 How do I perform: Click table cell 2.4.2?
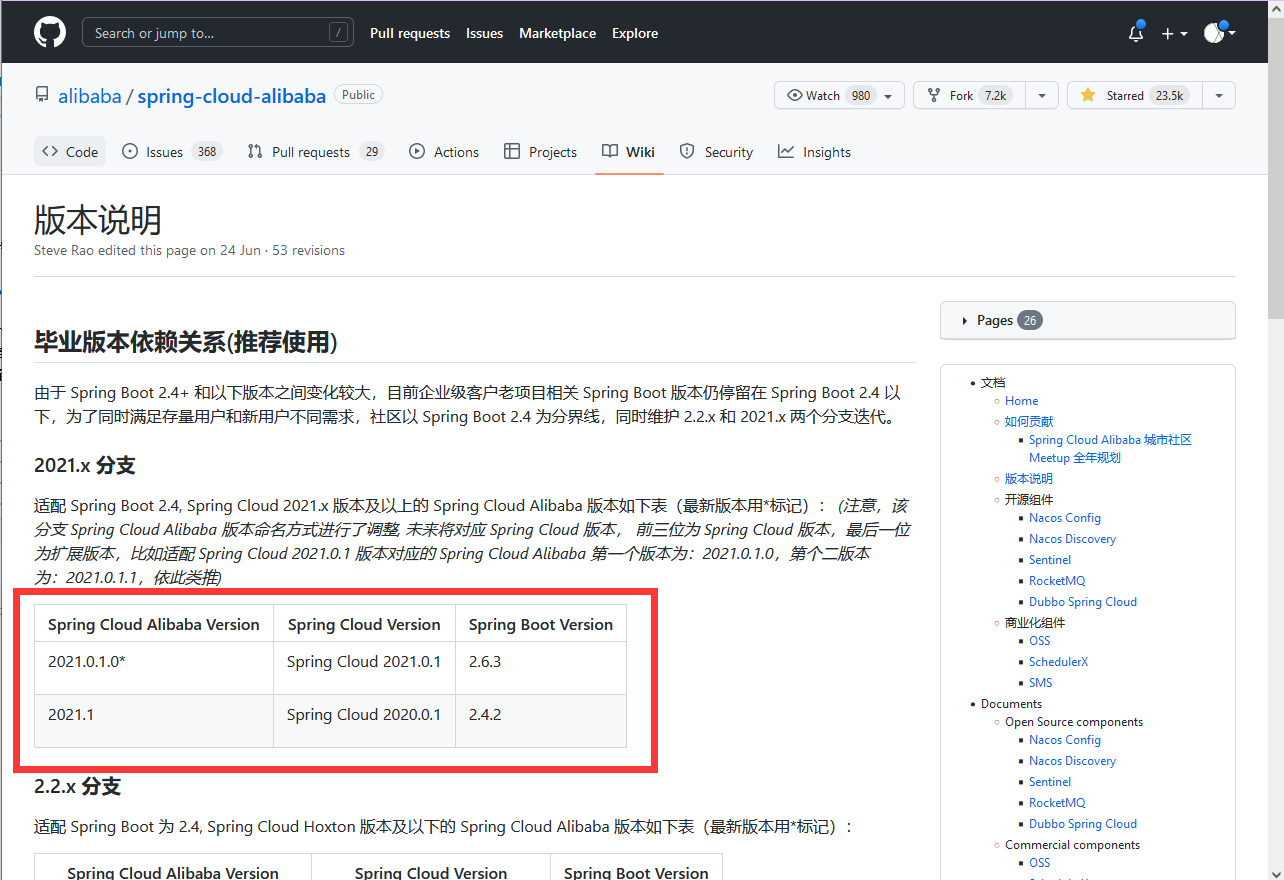[541, 721]
